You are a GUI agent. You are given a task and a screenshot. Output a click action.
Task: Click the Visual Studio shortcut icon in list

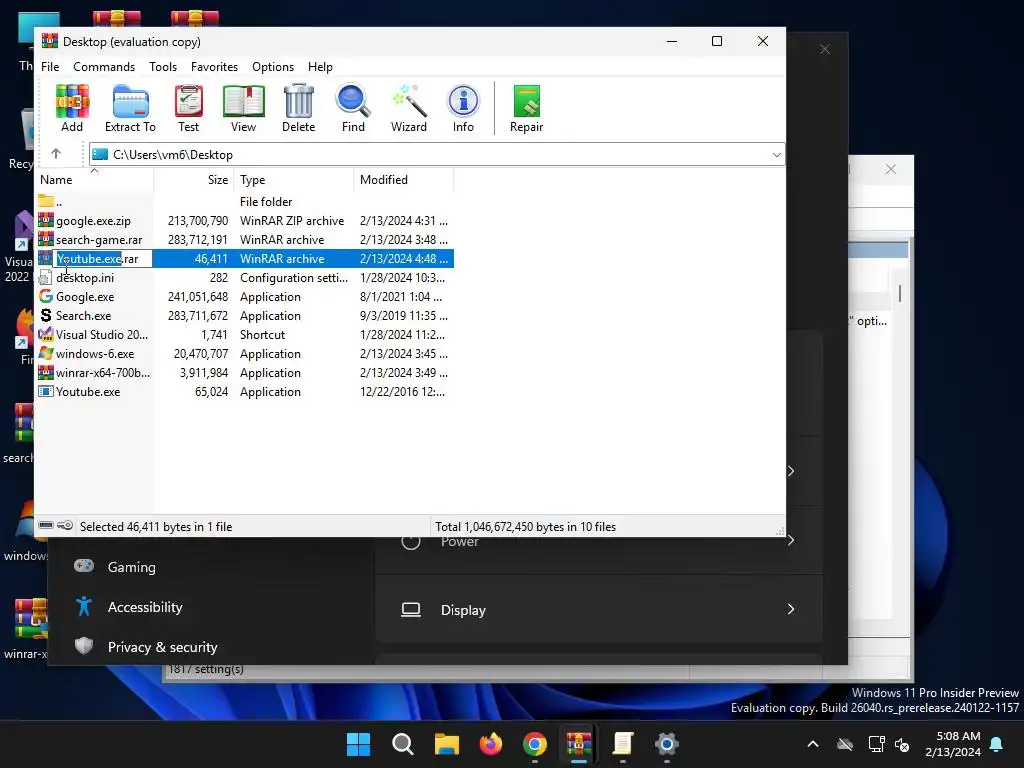pos(46,334)
